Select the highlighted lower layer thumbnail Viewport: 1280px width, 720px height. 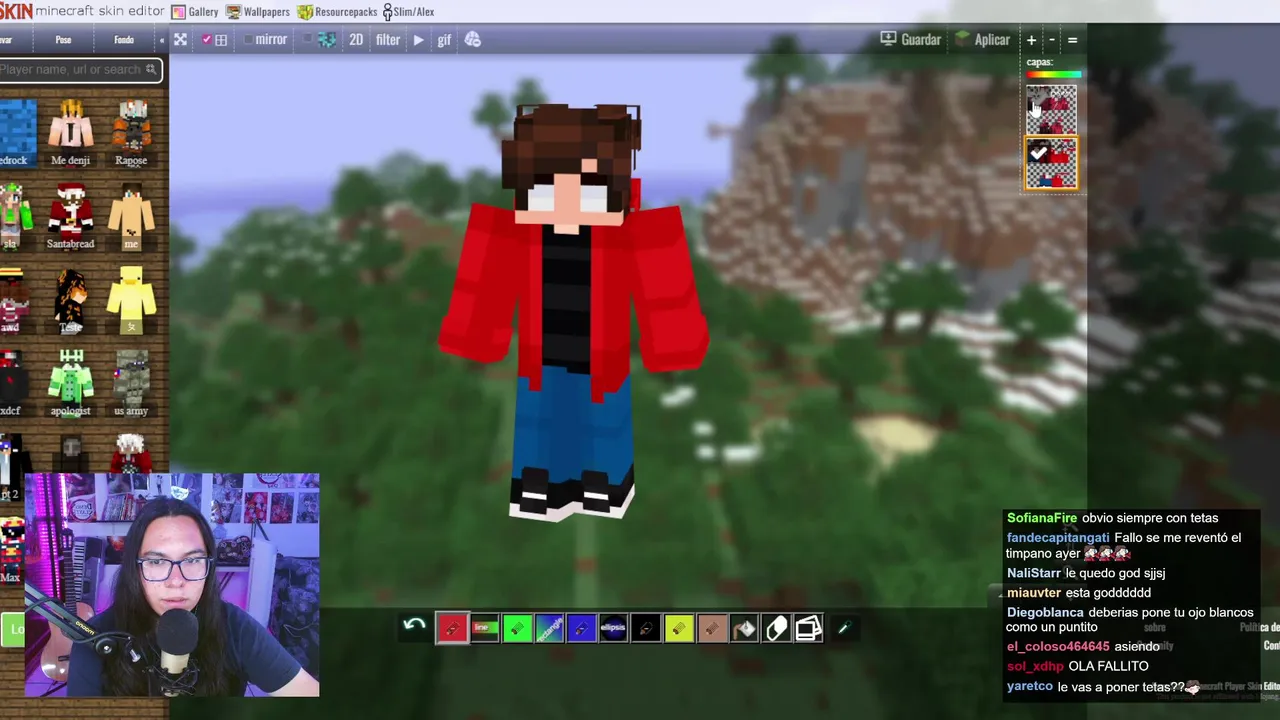coord(1051,163)
